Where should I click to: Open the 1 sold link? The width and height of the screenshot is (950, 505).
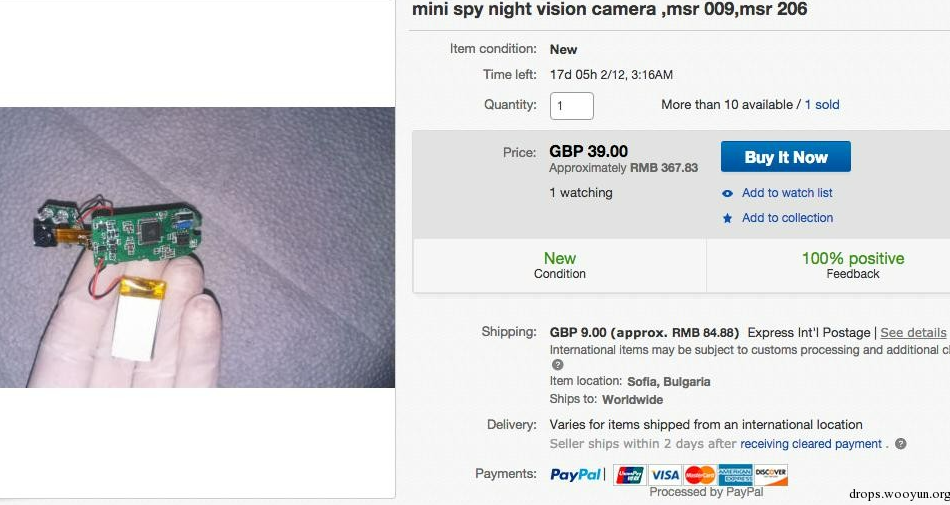point(822,105)
